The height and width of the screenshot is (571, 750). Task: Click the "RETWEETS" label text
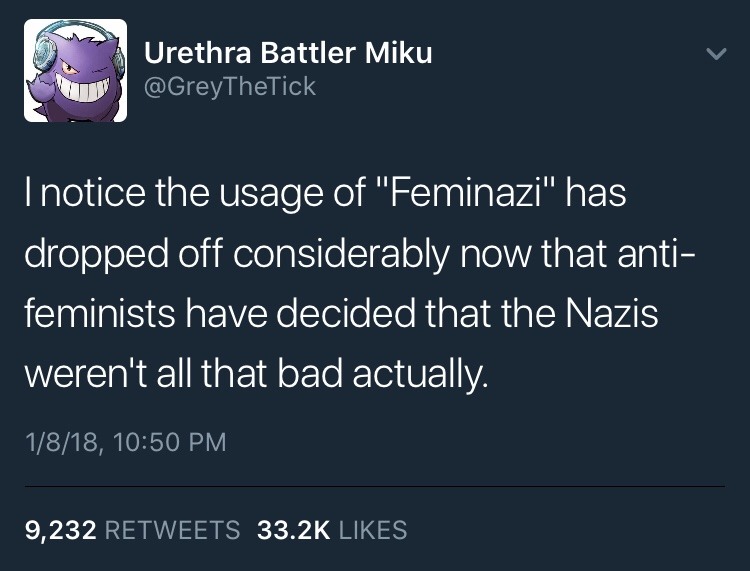click(x=173, y=529)
